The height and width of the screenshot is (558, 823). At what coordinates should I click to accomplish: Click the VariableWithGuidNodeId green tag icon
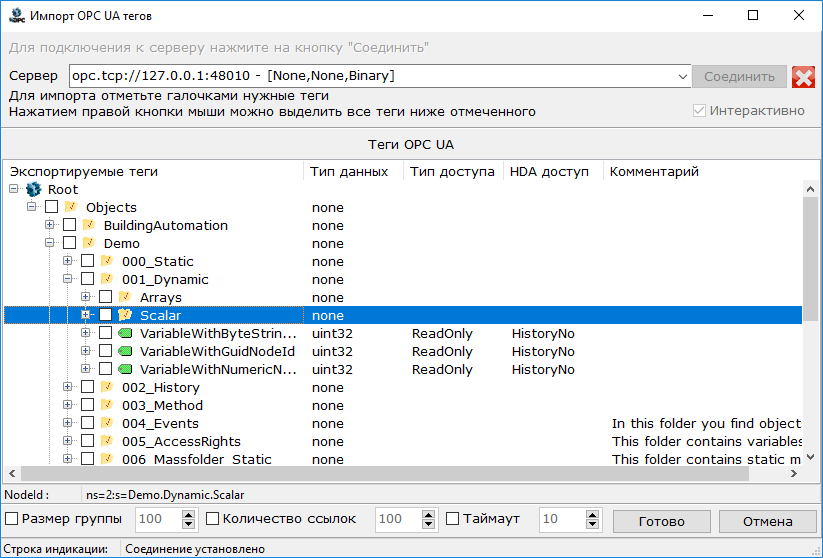125,351
